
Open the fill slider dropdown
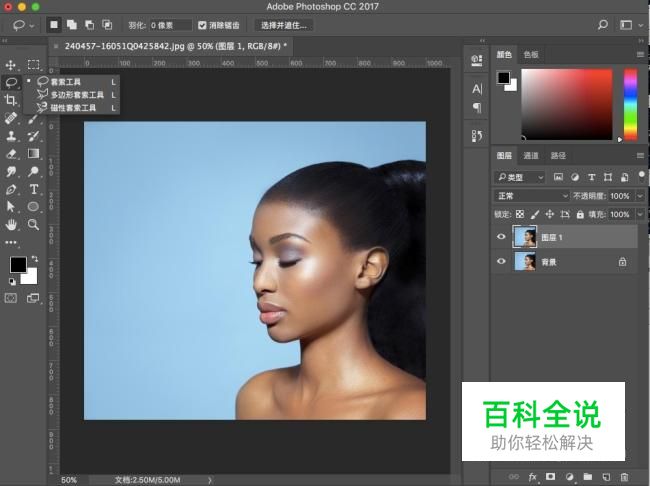[640, 214]
